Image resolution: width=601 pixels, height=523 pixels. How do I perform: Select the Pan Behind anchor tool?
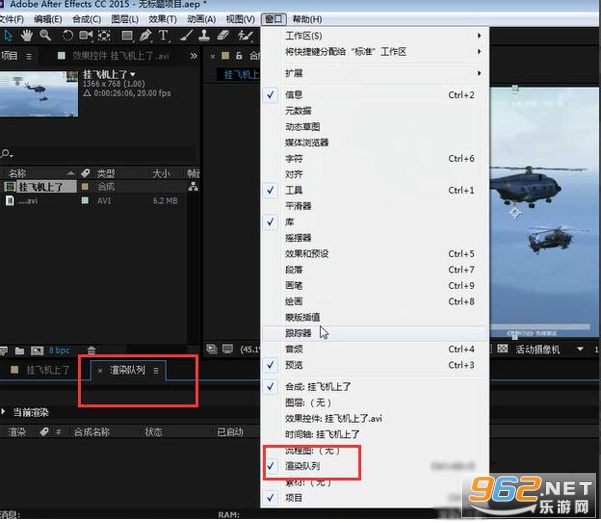coord(104,36)
